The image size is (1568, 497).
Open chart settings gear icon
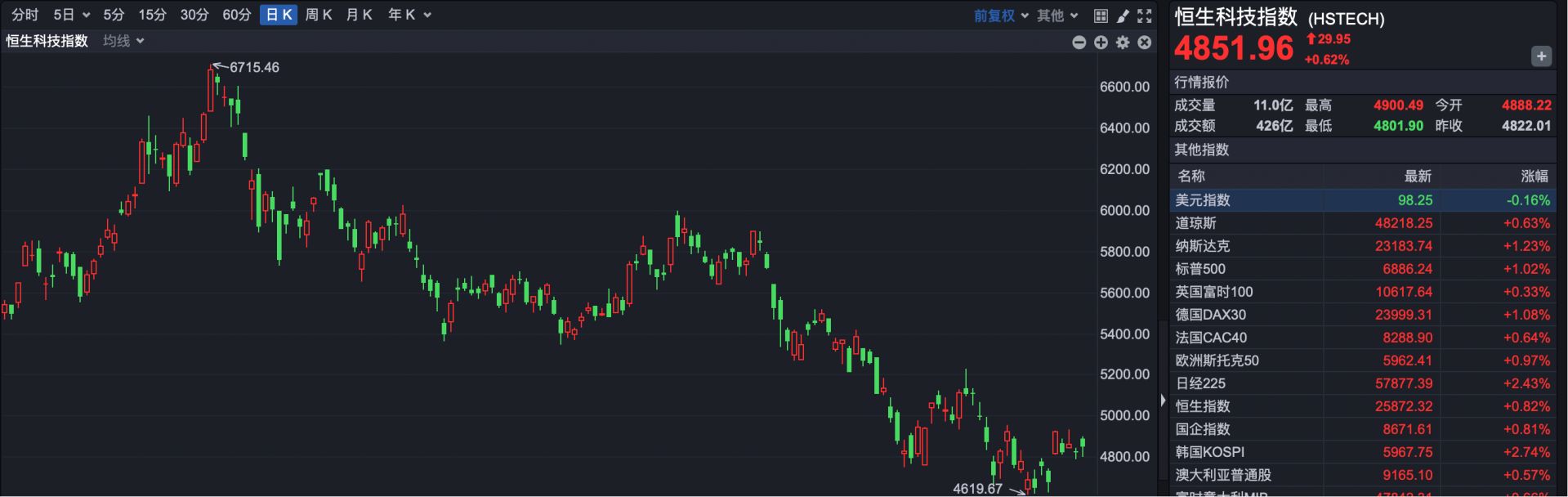coord(1123,43)
